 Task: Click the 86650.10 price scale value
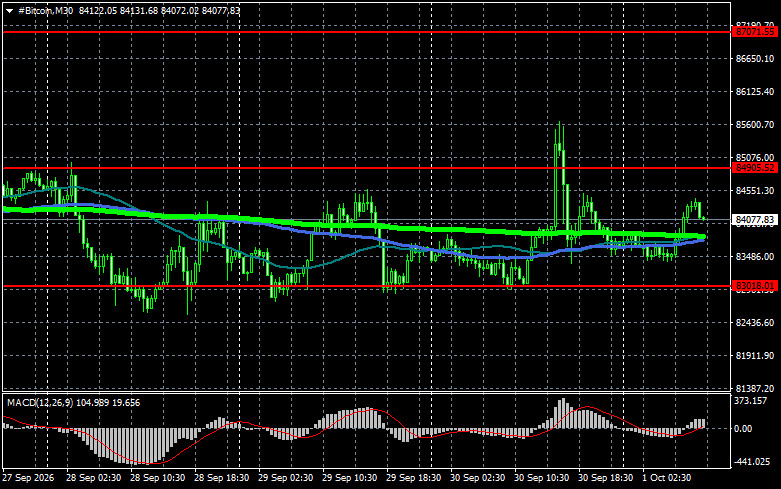[755, 59]
